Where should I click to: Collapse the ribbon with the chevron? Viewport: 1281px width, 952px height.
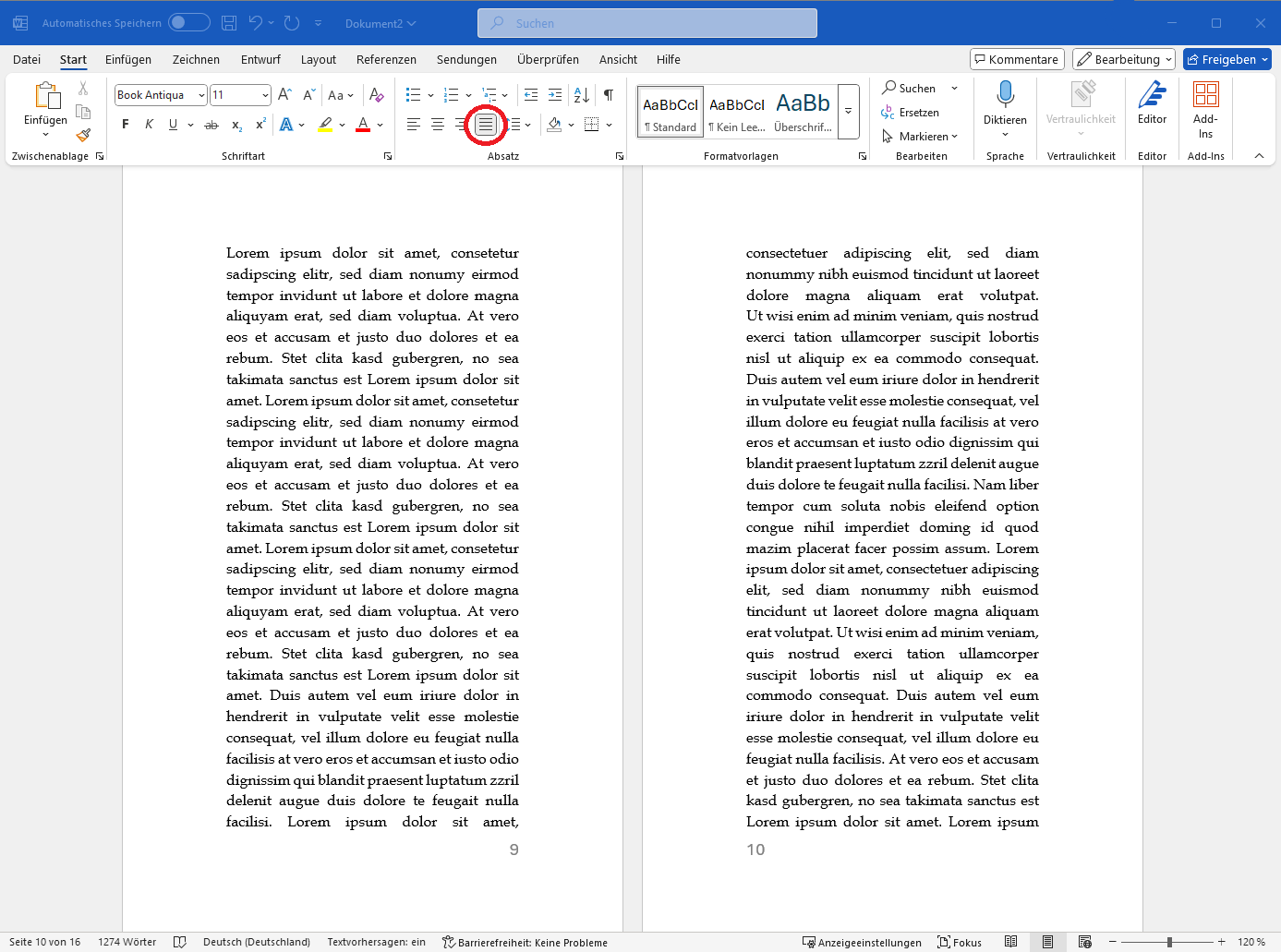(x=1259, y=156)
